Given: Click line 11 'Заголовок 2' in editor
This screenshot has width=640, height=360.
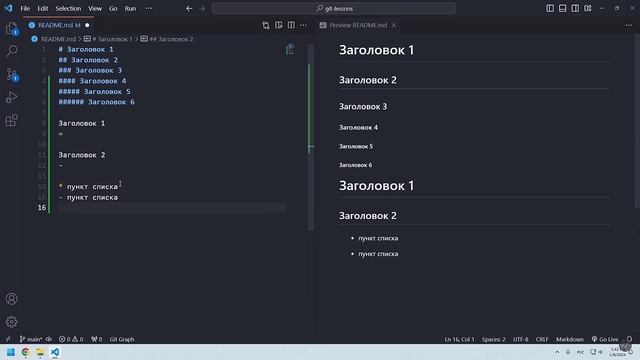Looking at the screenshot, I should pyautogui.click(x=82, y=155).
